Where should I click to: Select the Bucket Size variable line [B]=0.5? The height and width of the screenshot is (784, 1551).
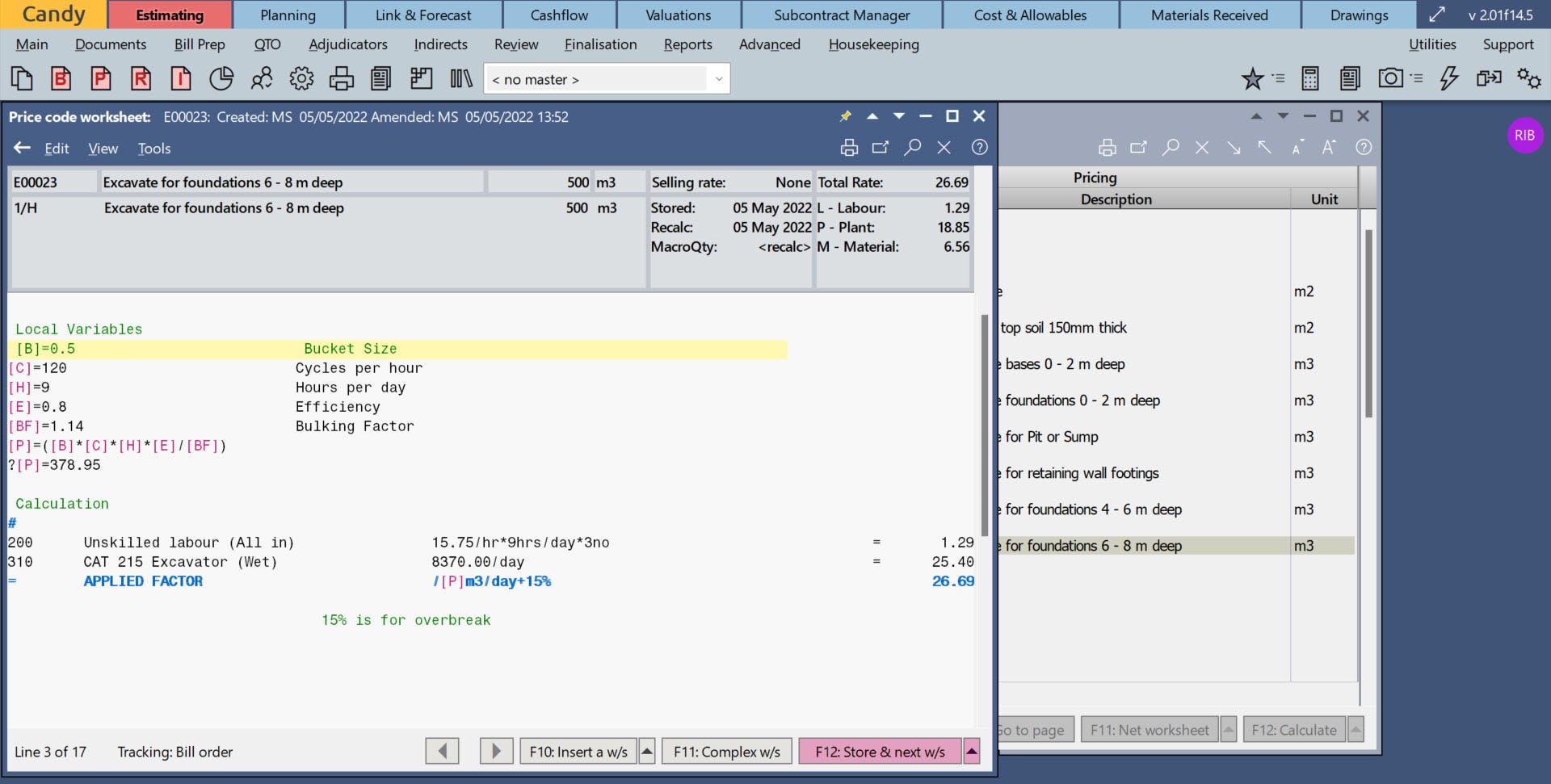397,349
